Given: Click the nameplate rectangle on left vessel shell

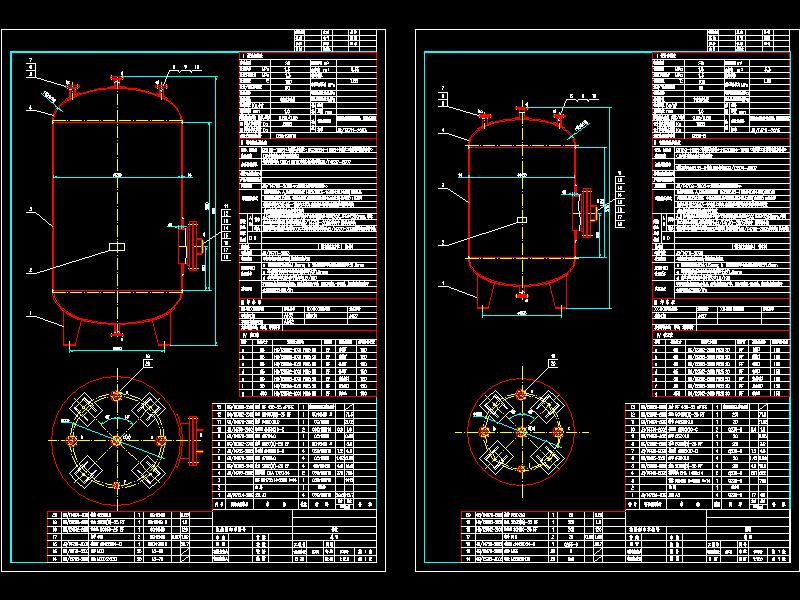Looking at the screenshot, I should [117, 247].
